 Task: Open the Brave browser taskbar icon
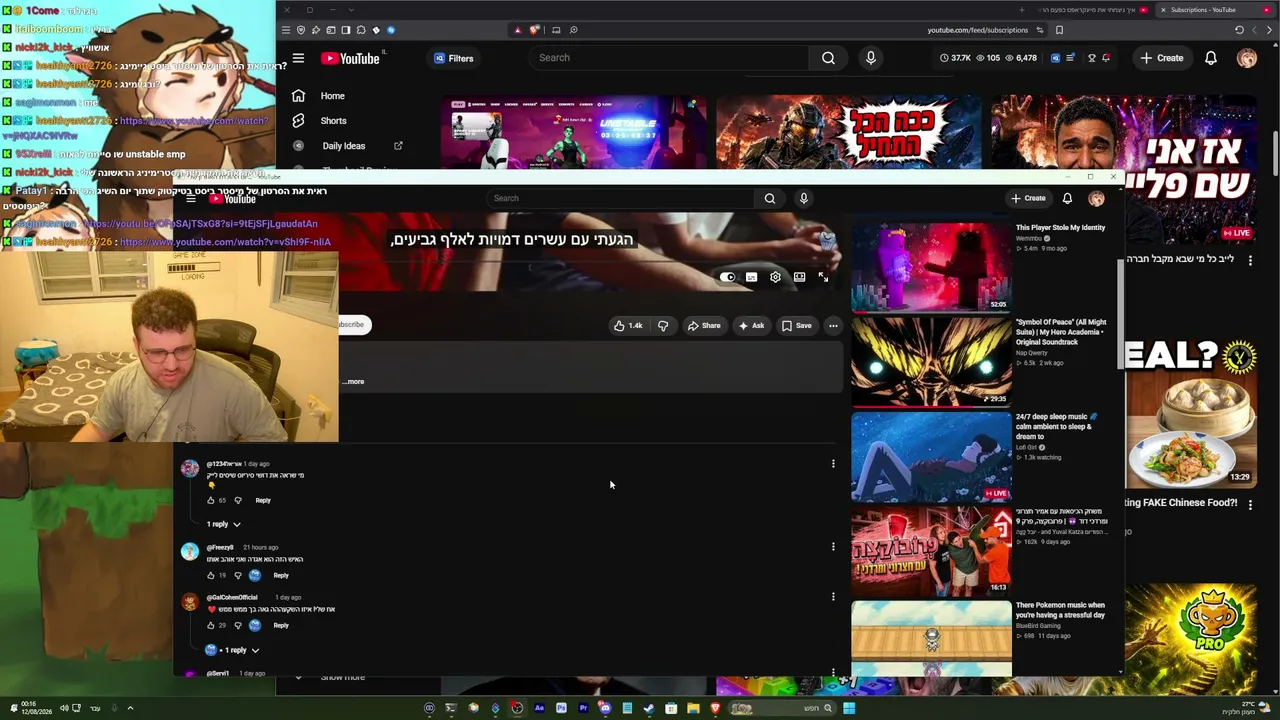pyautogui.click(x=715, y=708)
